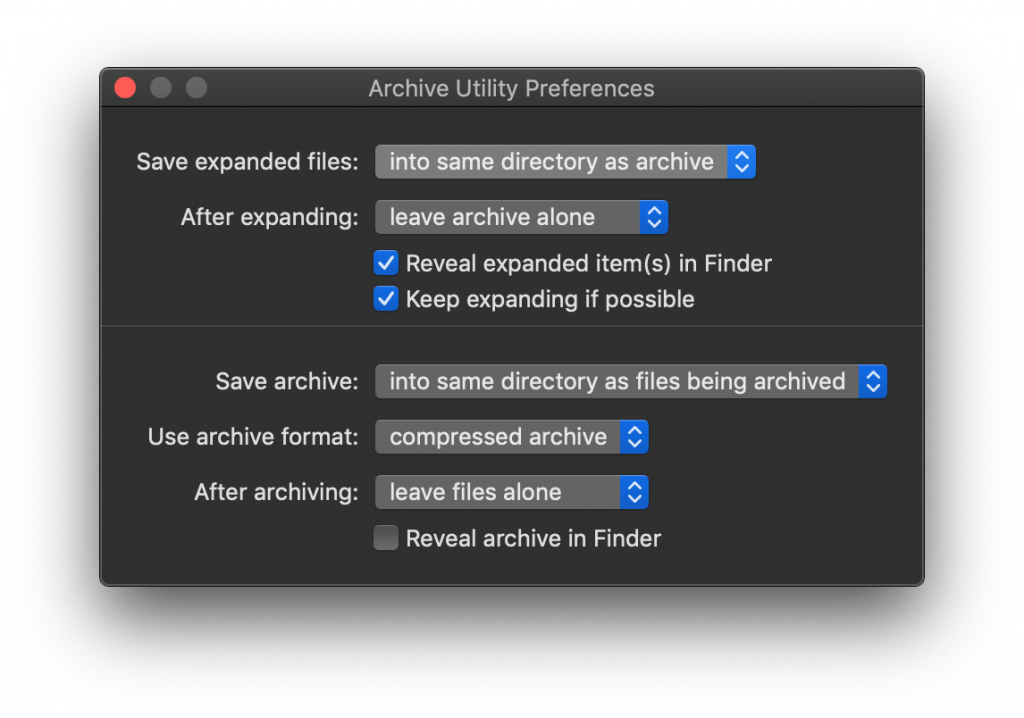Screen dimensions: 1024x718
Task: Minimize the Archive Utility Preferences window
Action: point(160,87)
